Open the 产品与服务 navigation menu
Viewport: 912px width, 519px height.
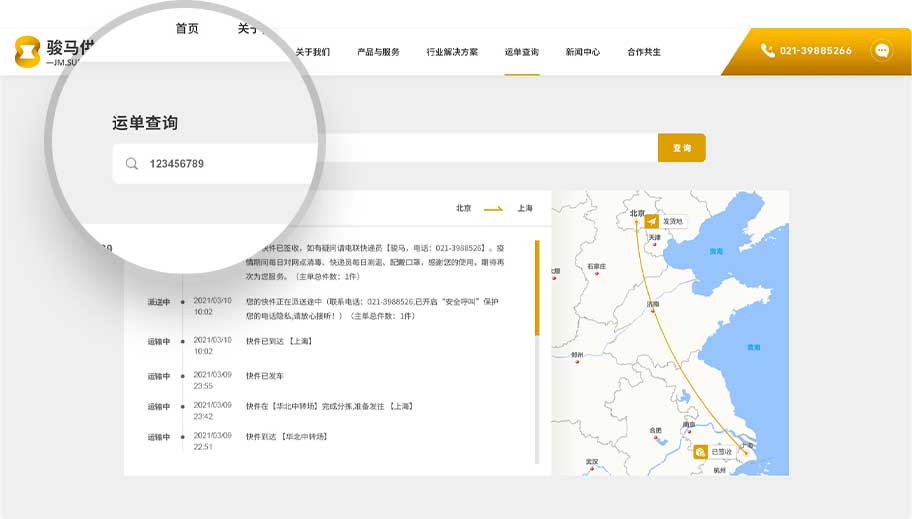coord(378,52)
